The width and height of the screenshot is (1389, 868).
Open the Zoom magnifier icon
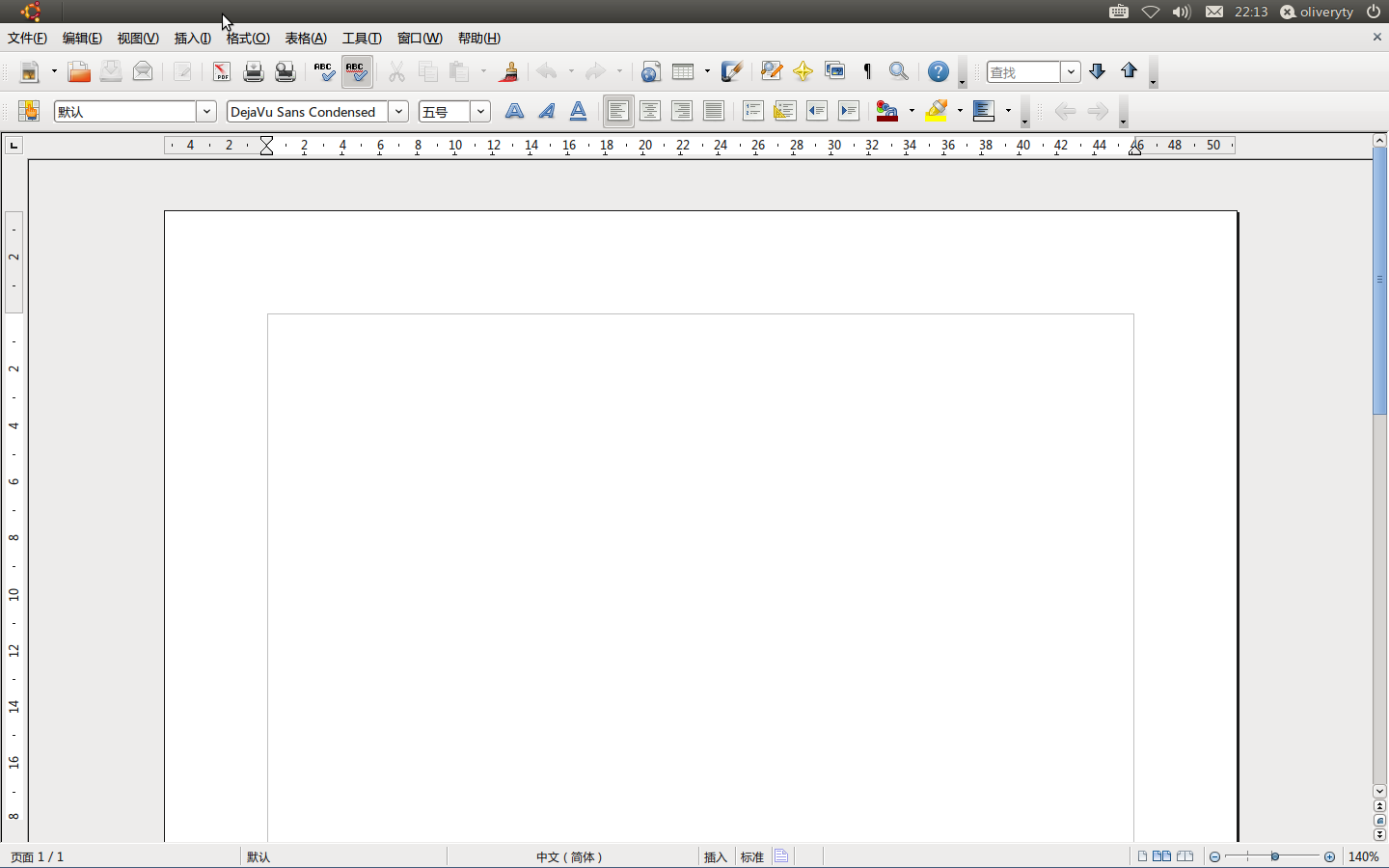(x=899, y=71)
